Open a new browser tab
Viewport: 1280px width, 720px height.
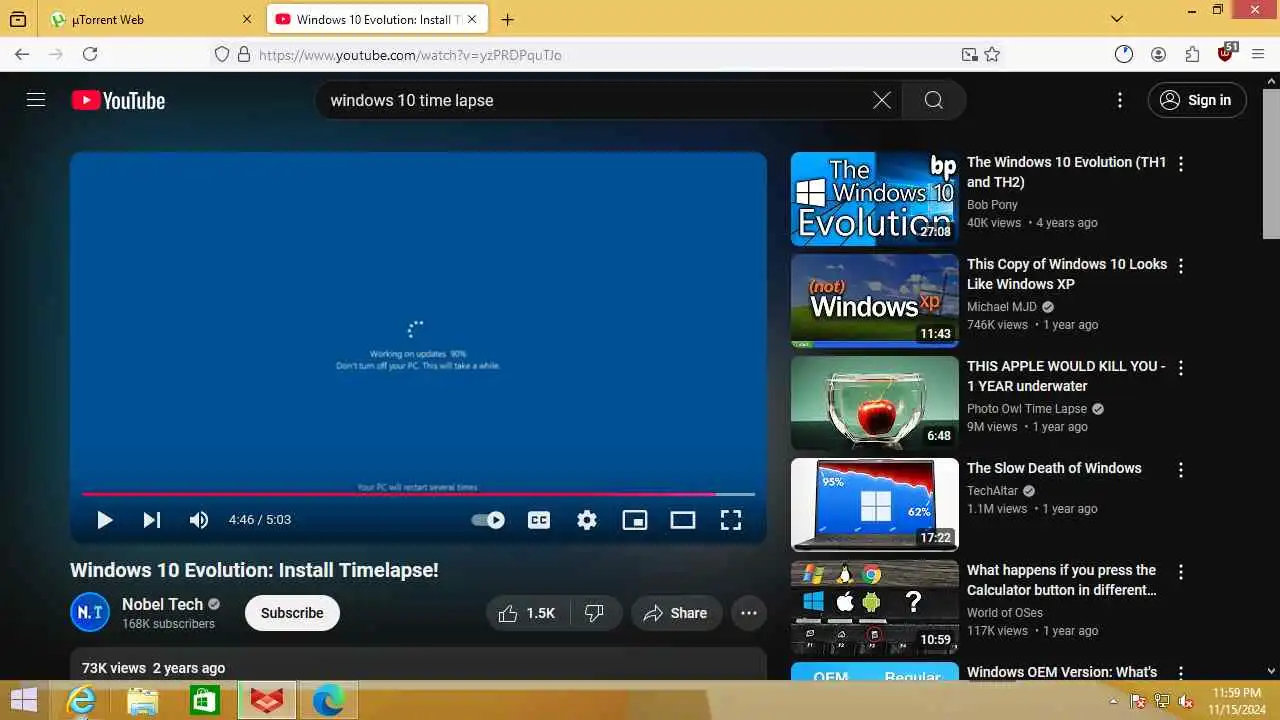508,19
